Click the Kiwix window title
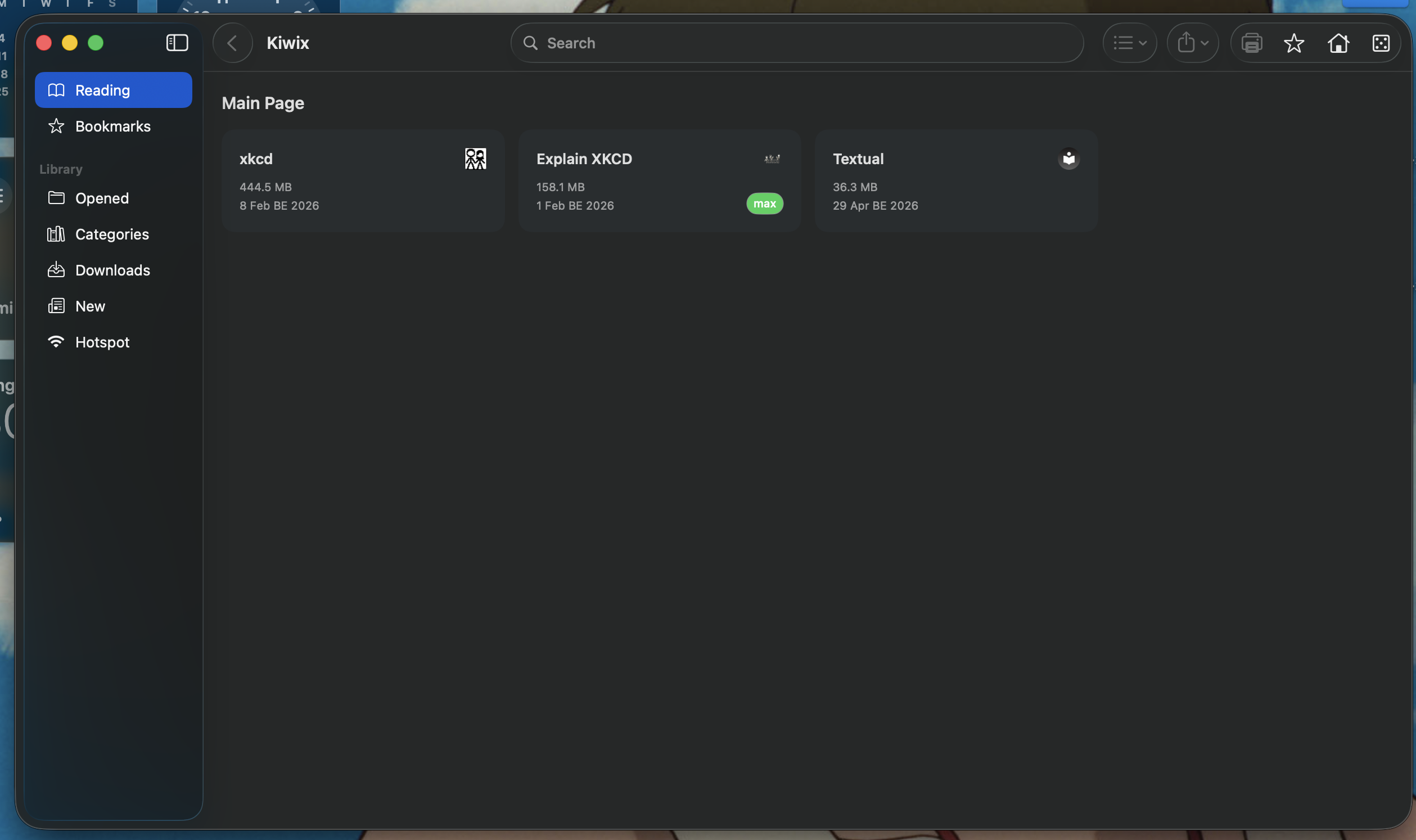Image resolution: width=1416 pixels, height=840 pixels. coord(287,43)
